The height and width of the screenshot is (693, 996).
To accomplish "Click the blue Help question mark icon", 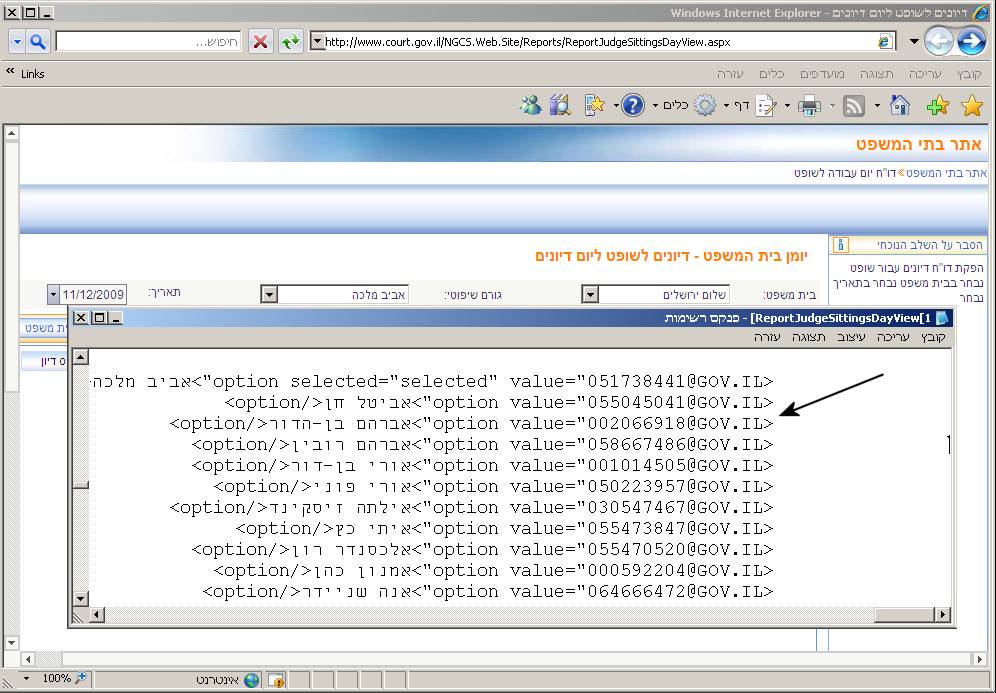I will pos(632,105).
